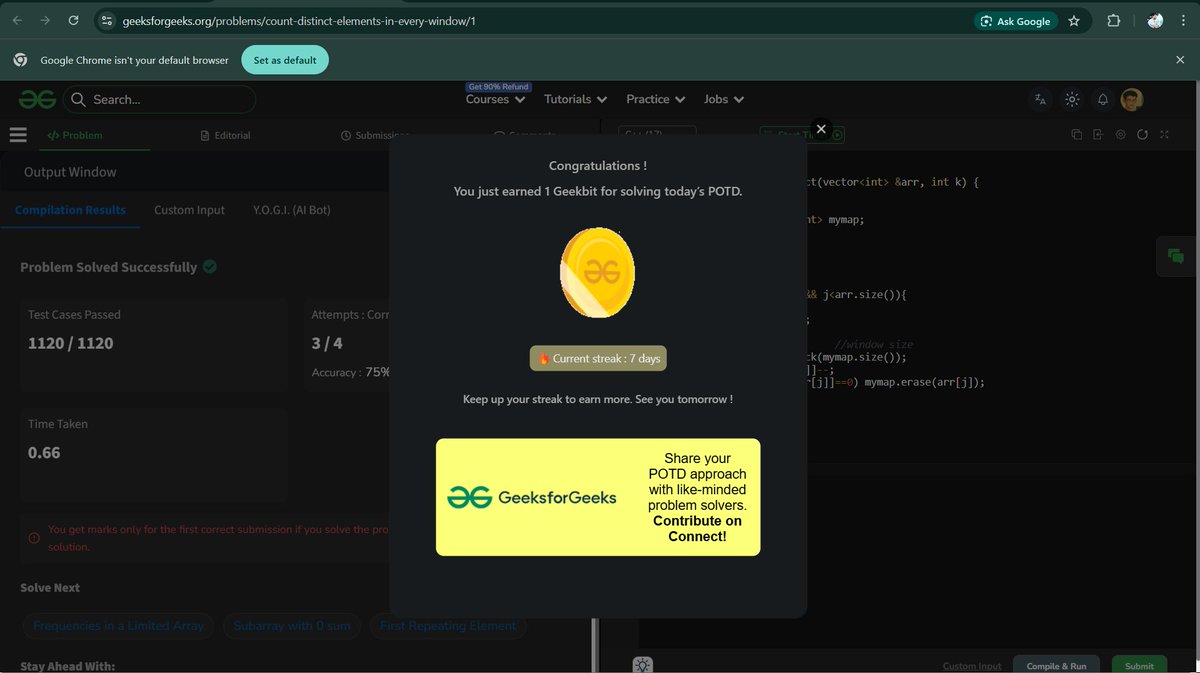Click the Current streak 7 days badge
This screenshot has height=673, width=1200.
[598, 358]
